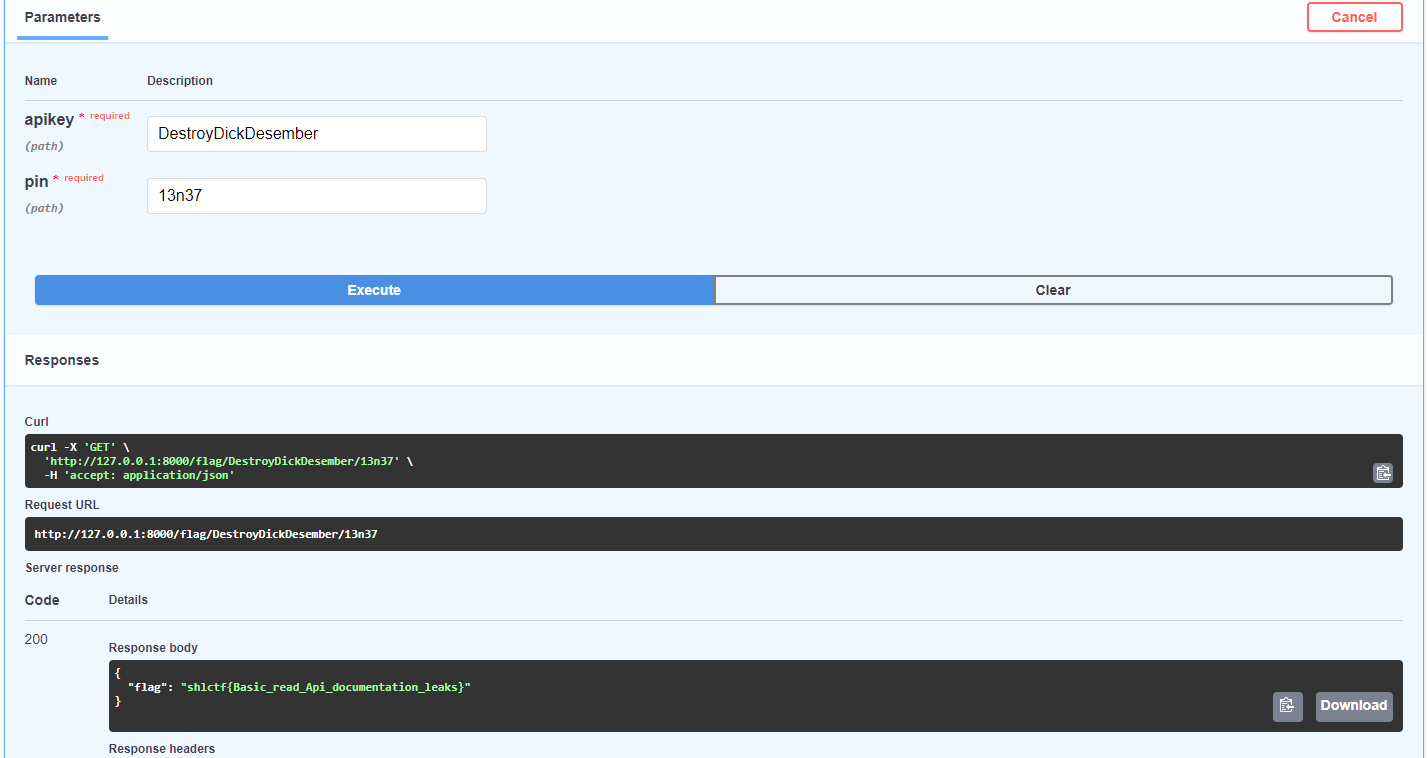This screenshot has width=1427, height=758.
Task: Click inside the curl command block
Action: (713, 461)
